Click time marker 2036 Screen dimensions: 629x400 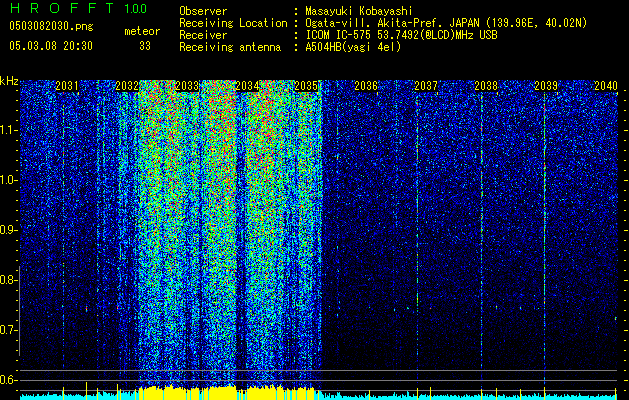coord(366,86)
